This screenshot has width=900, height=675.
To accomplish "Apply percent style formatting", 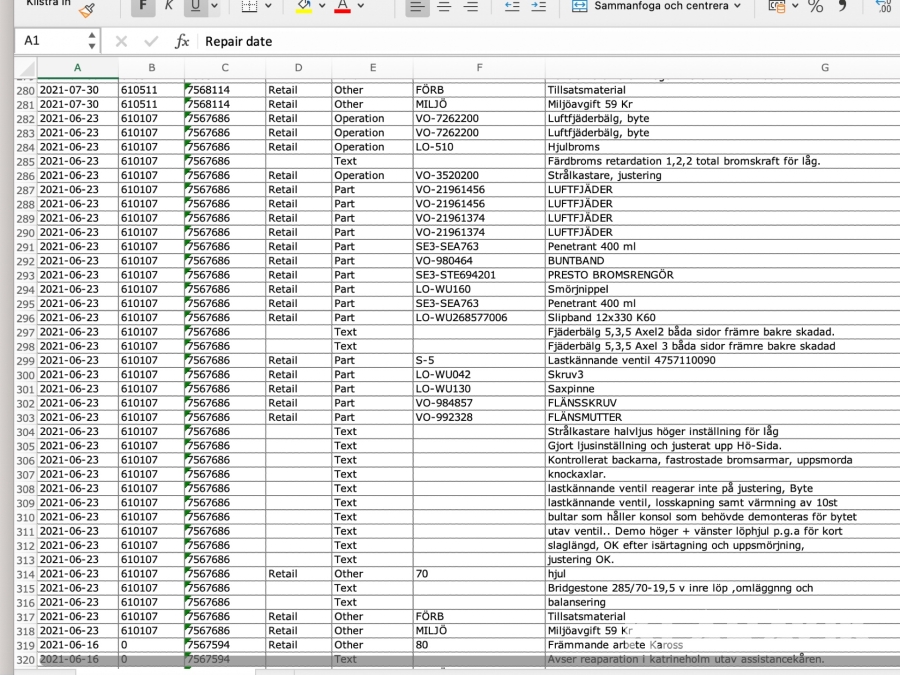I will pyautogui.click(x=816, y=7).
